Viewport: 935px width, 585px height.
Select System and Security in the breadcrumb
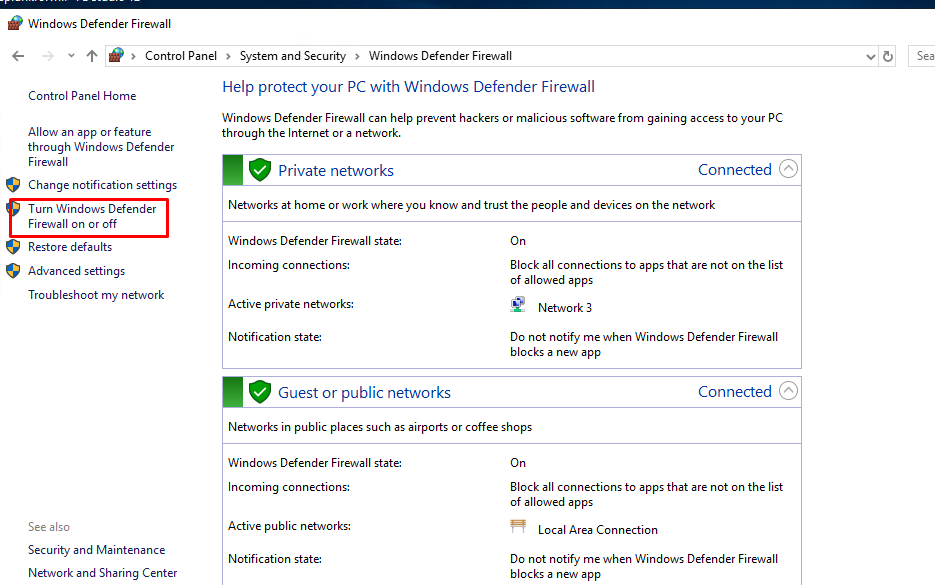pyautogui.click(x=293, y=56)
